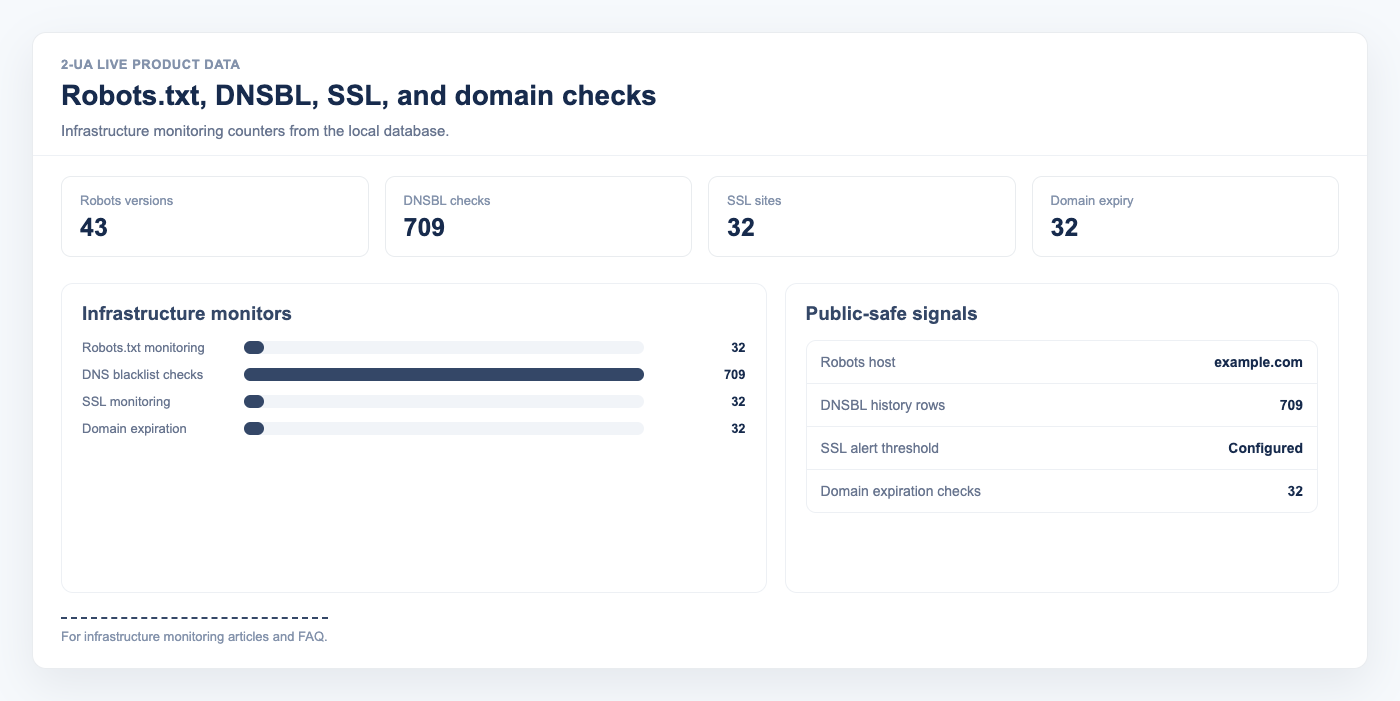1400x701 pixels.
Task: Click the SSL monitoring progress bar
Action: click(444, 402)
